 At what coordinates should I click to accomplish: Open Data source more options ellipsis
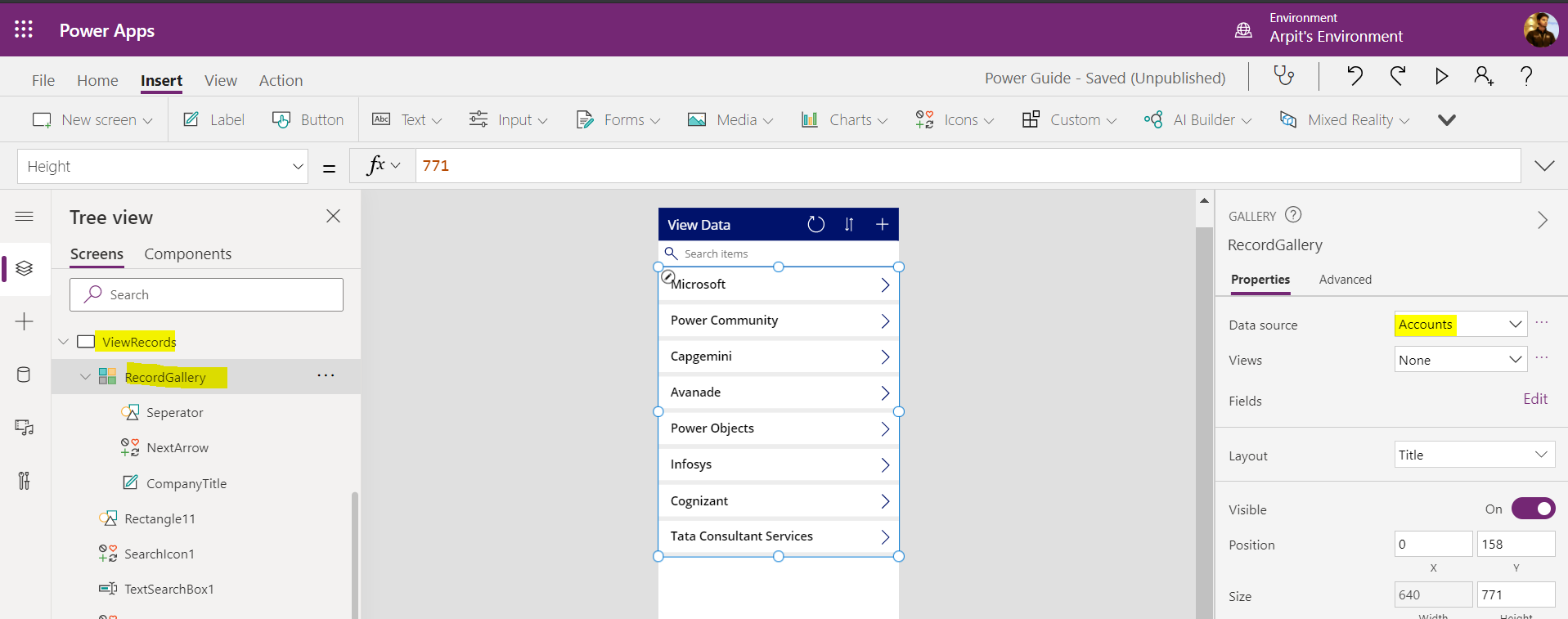pyautogui.click(x=1542, y=323)
